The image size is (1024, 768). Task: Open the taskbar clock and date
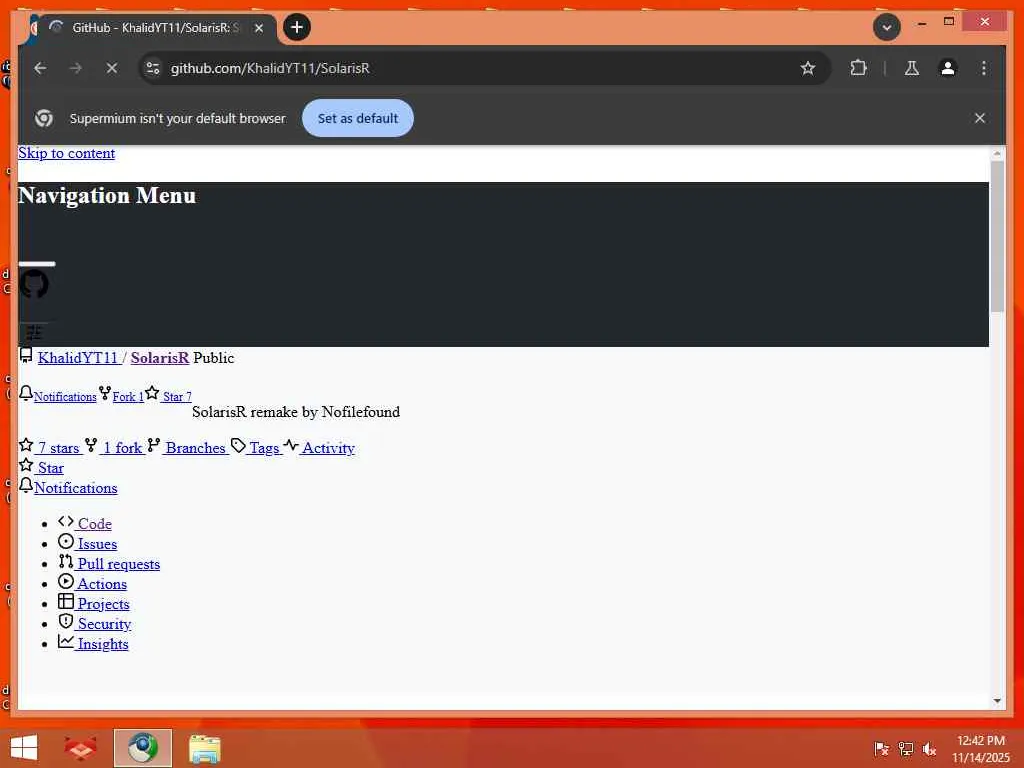(x=980, y=749)
